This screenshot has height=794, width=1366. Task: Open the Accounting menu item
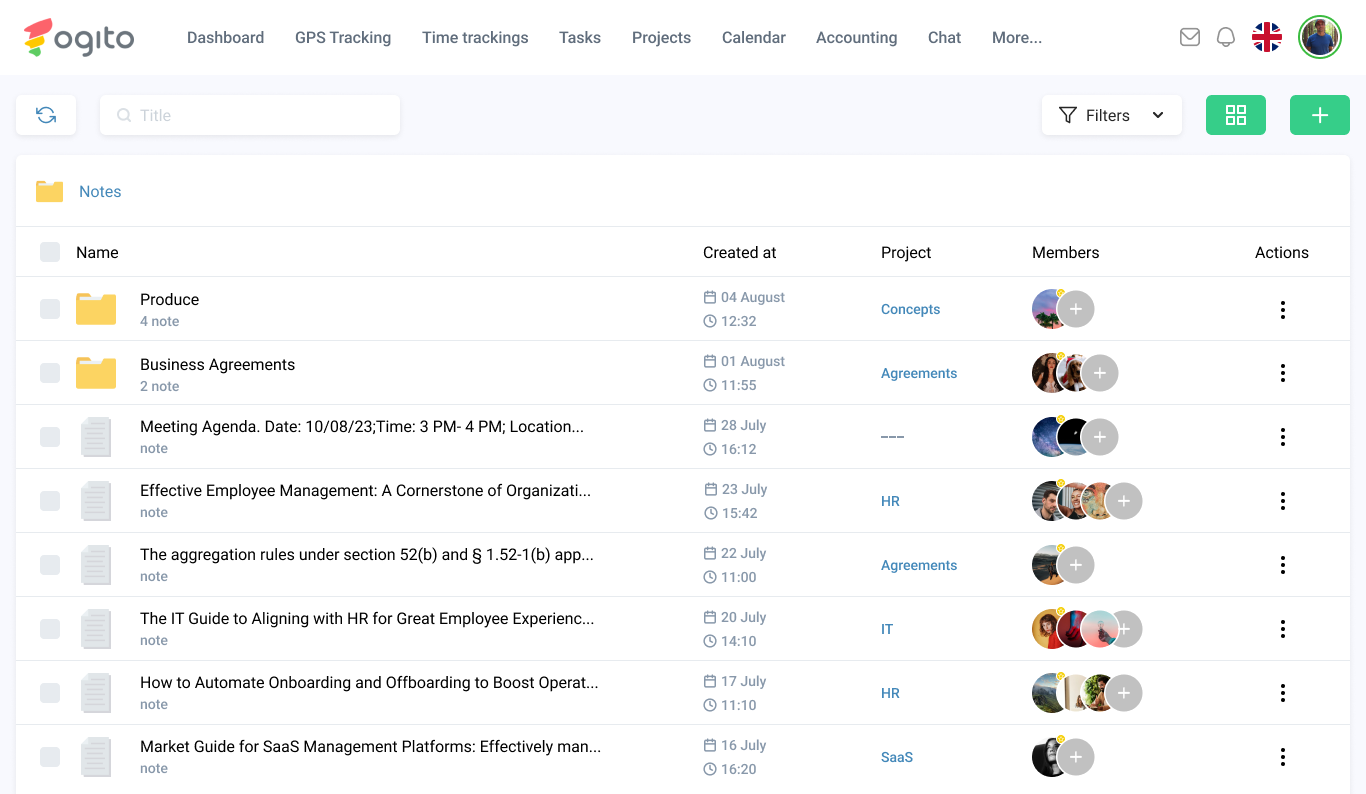click(x=856, y=37)
